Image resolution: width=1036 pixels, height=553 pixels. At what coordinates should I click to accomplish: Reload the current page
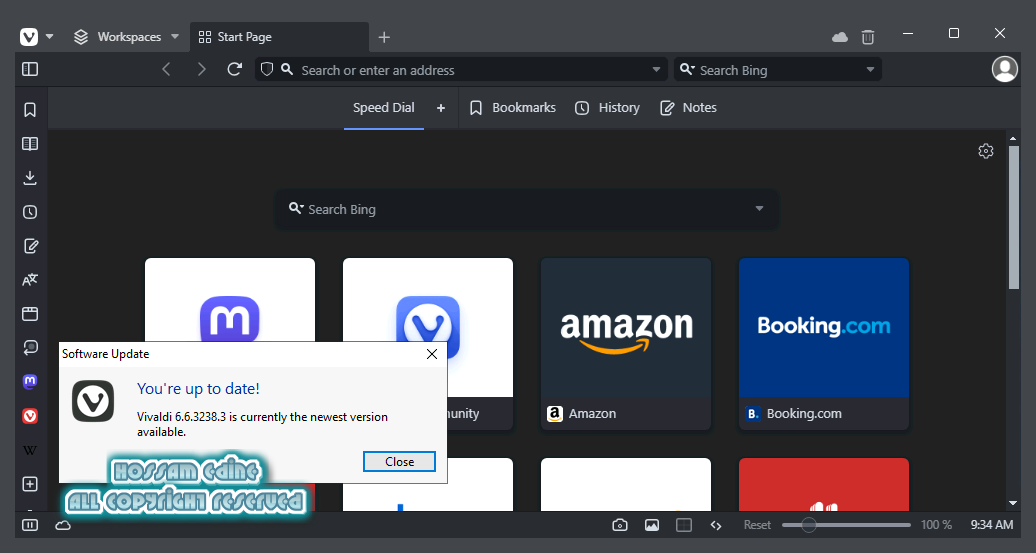click(235, 69)
